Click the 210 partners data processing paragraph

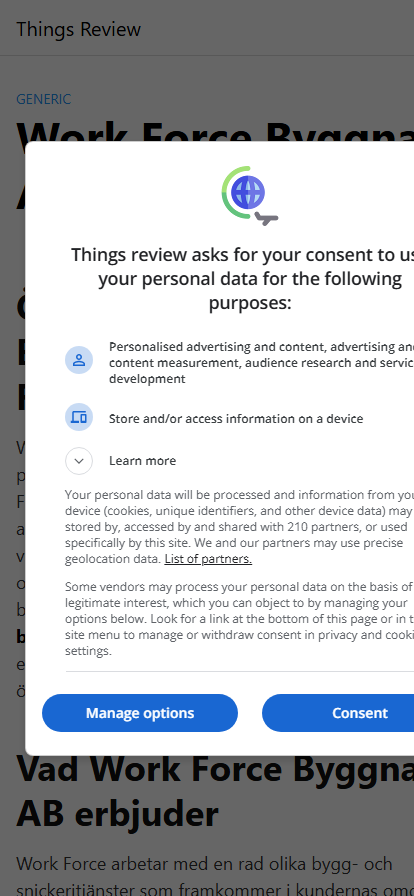coord(239,526)
